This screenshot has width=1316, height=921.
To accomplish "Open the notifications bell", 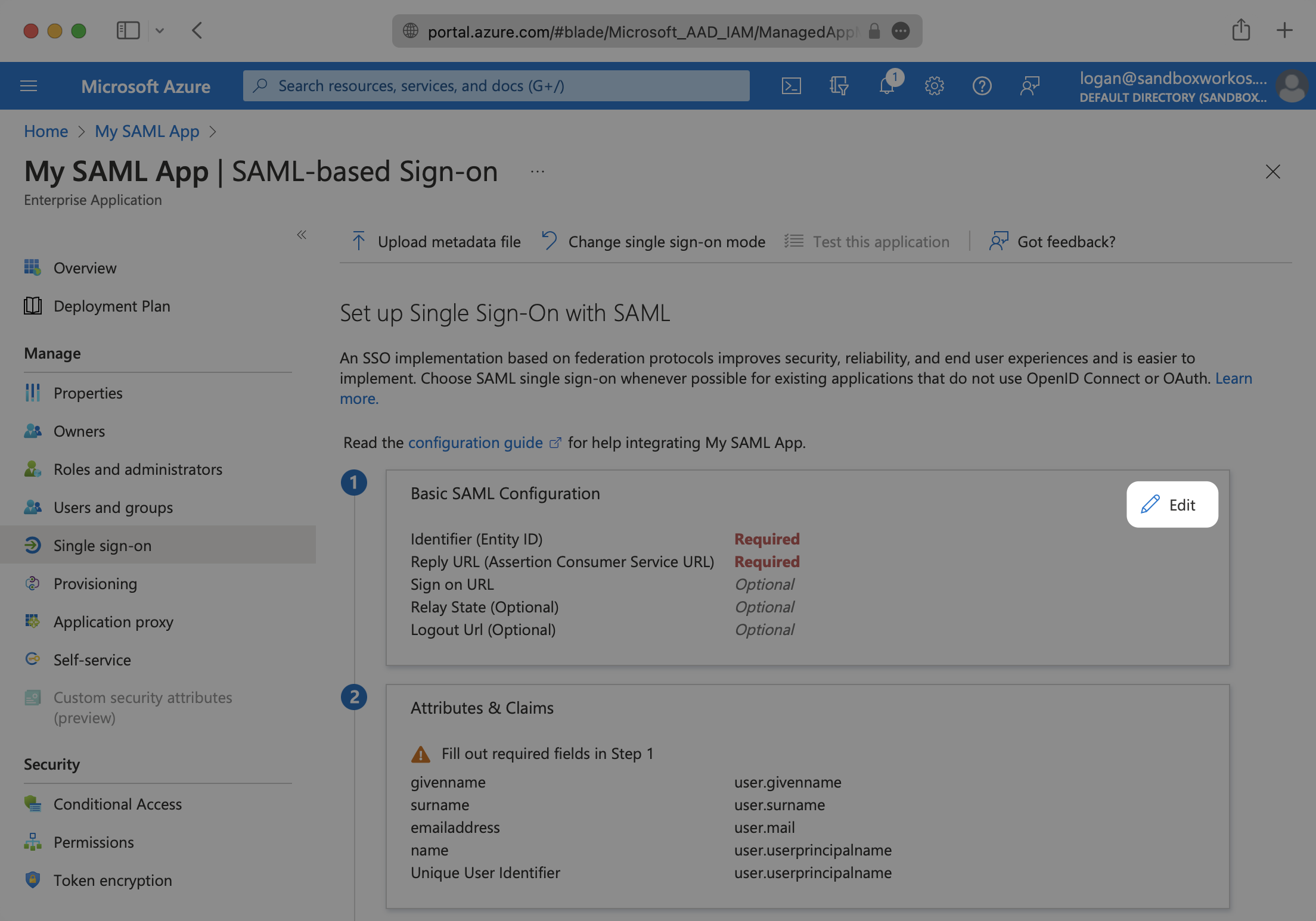I will coord(886,86).
